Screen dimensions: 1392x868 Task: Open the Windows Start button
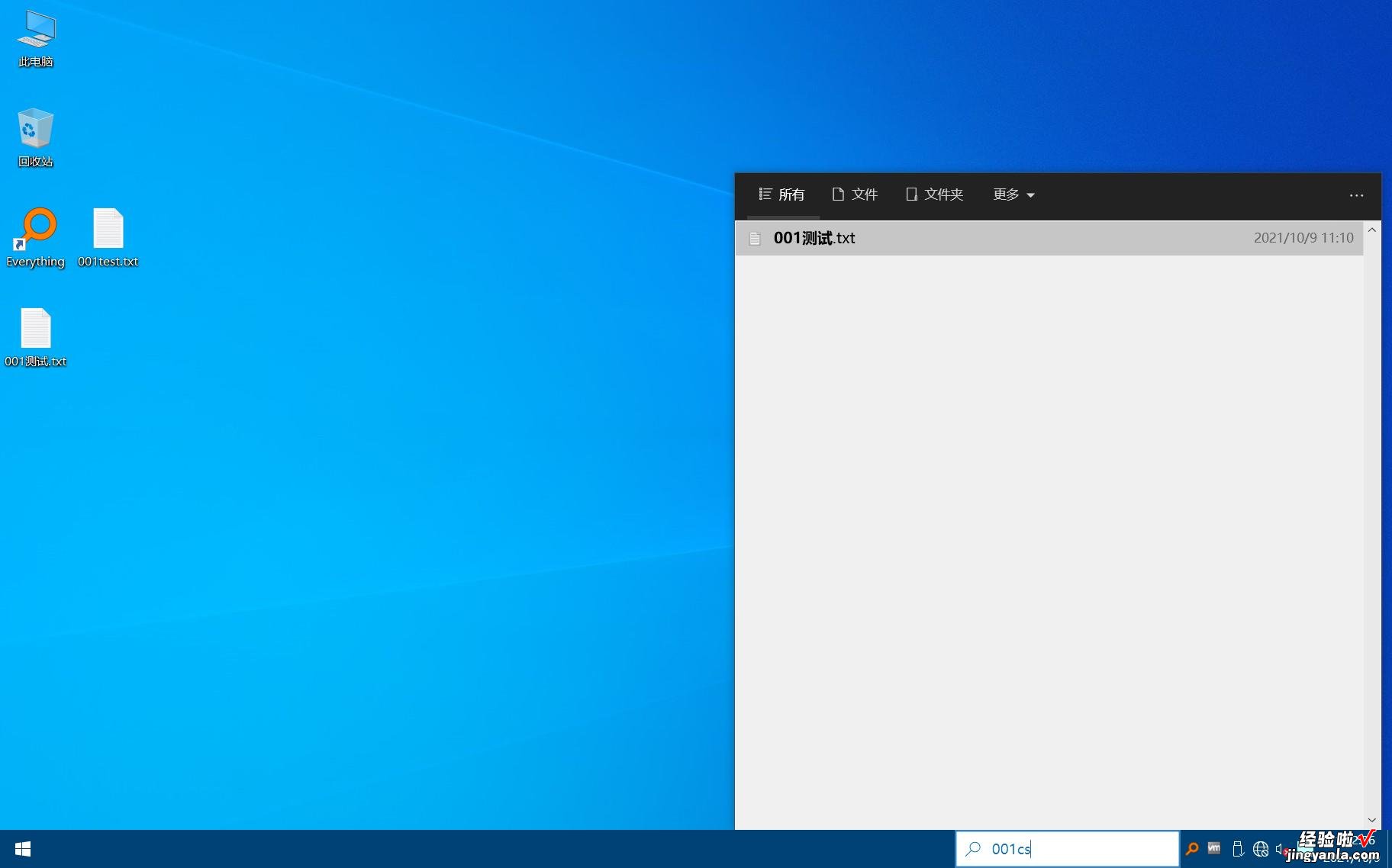pyautogui.click(x=23, y=849)
